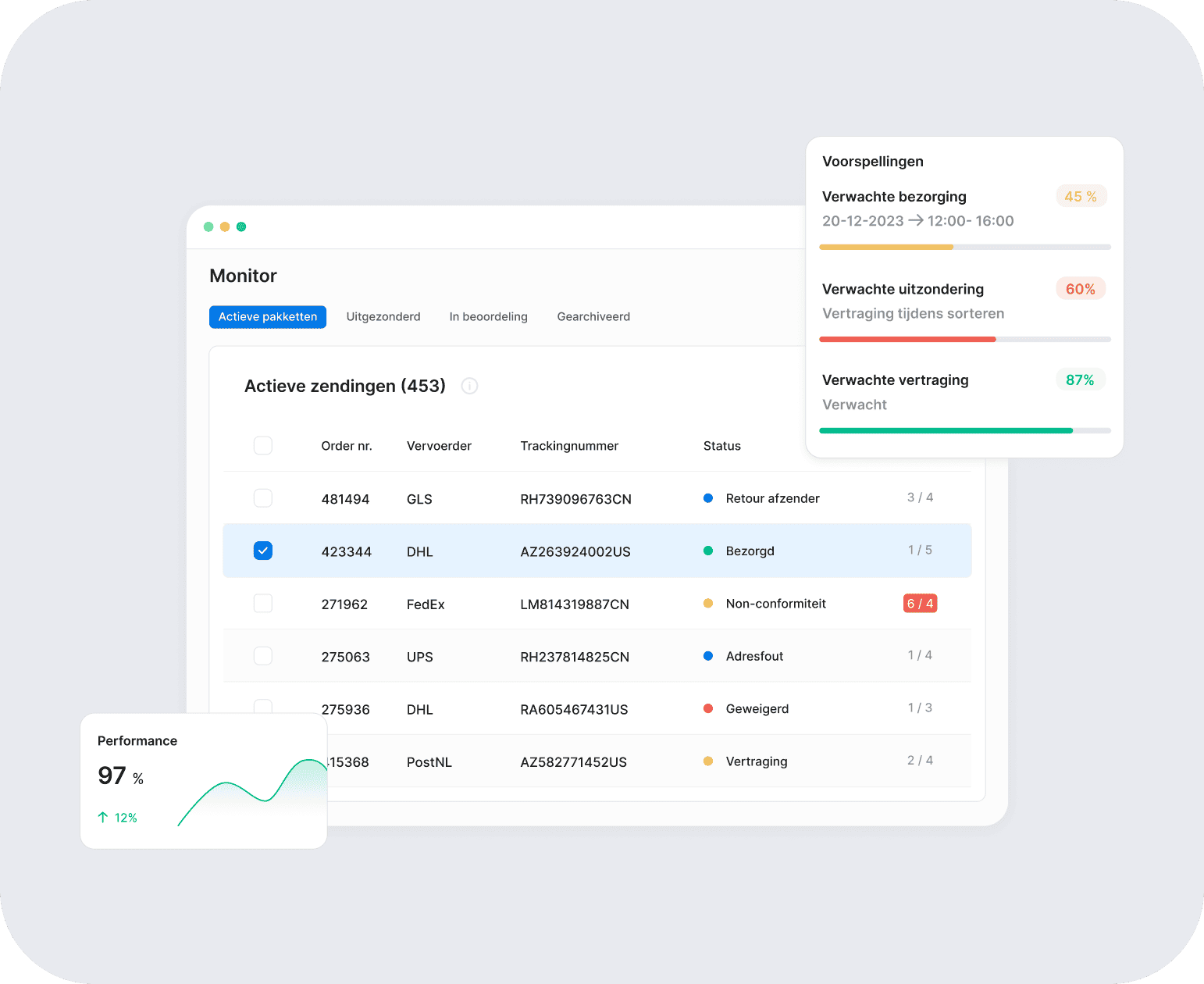Click the Order nr. column header
The width and height of the screenshot is (1204, 984).
pos(347,446)
